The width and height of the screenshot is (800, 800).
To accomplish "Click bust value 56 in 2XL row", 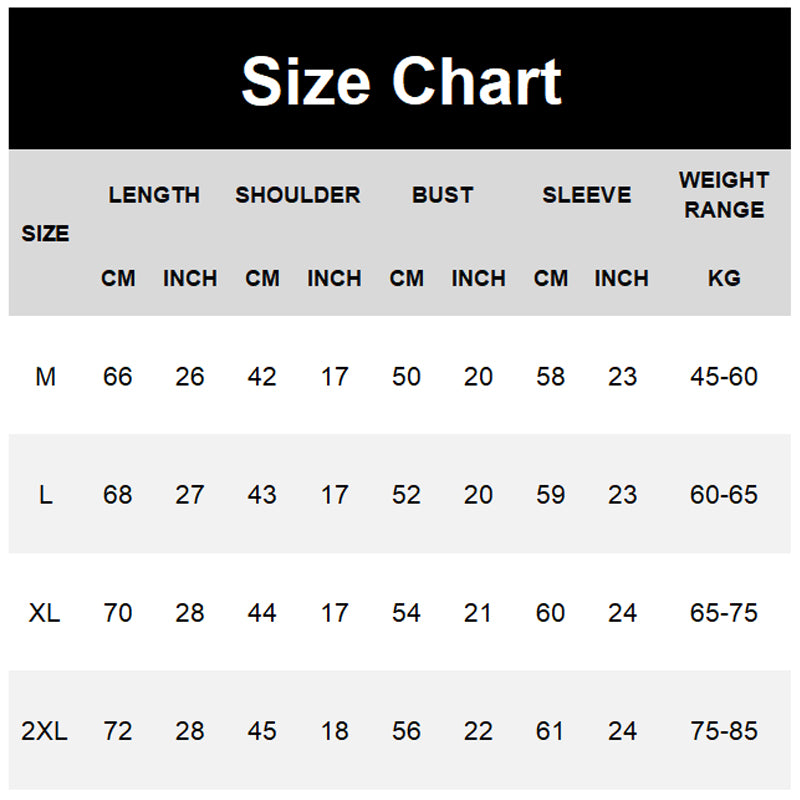I will coord(406,731).
